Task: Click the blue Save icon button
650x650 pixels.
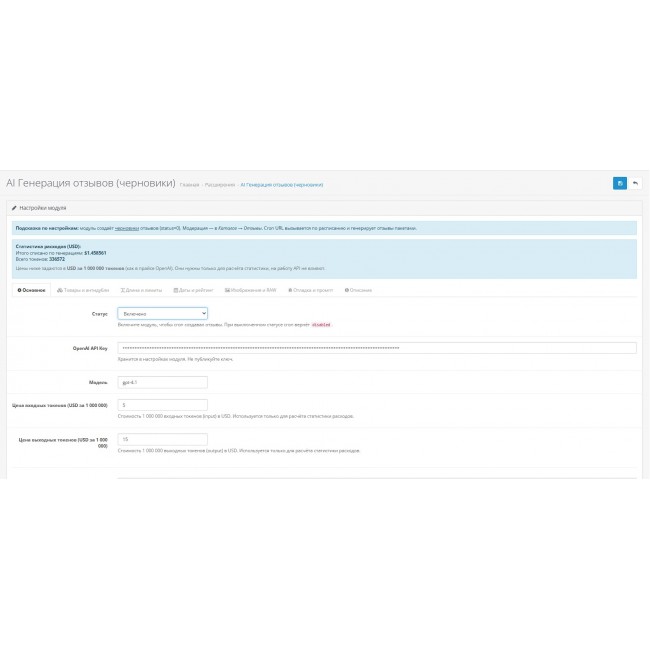Action: 620,183
